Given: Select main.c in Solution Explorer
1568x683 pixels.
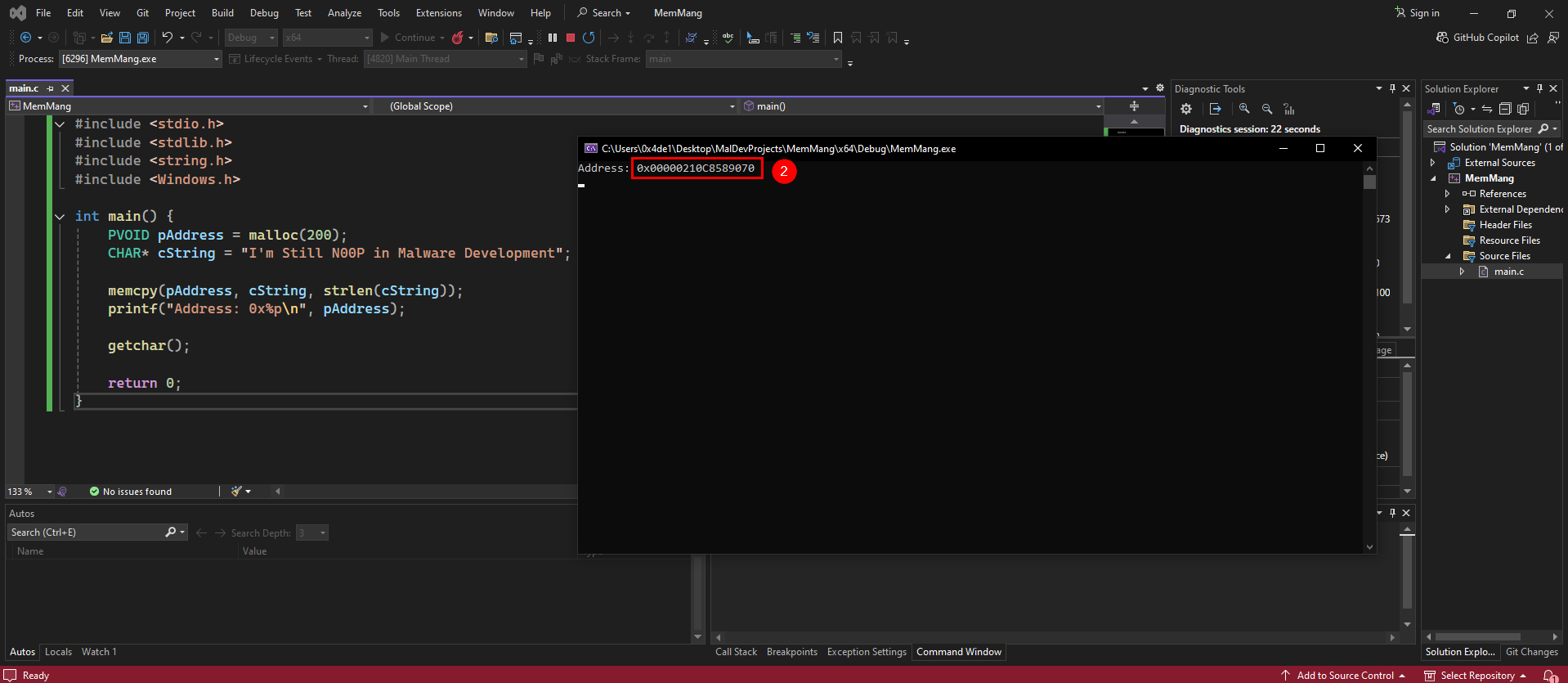Looking at the screenshot, I should (1508, 272).
